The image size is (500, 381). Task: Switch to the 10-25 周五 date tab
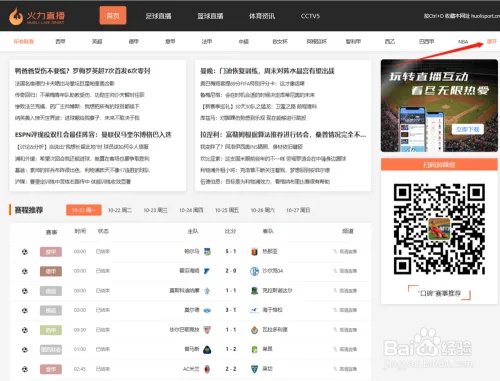click(x=227, y=210)
